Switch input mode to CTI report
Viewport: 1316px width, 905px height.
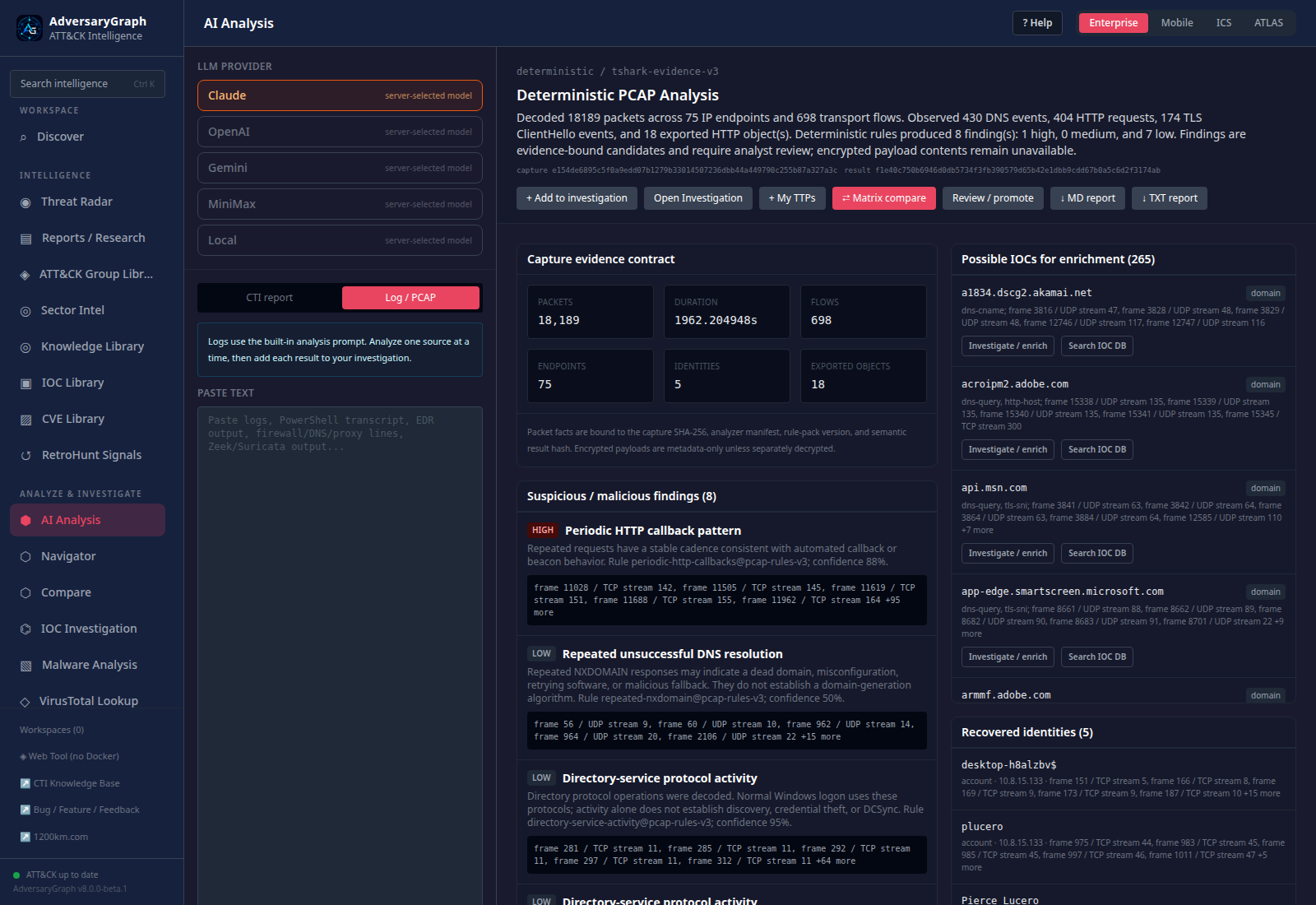point(270,298)
